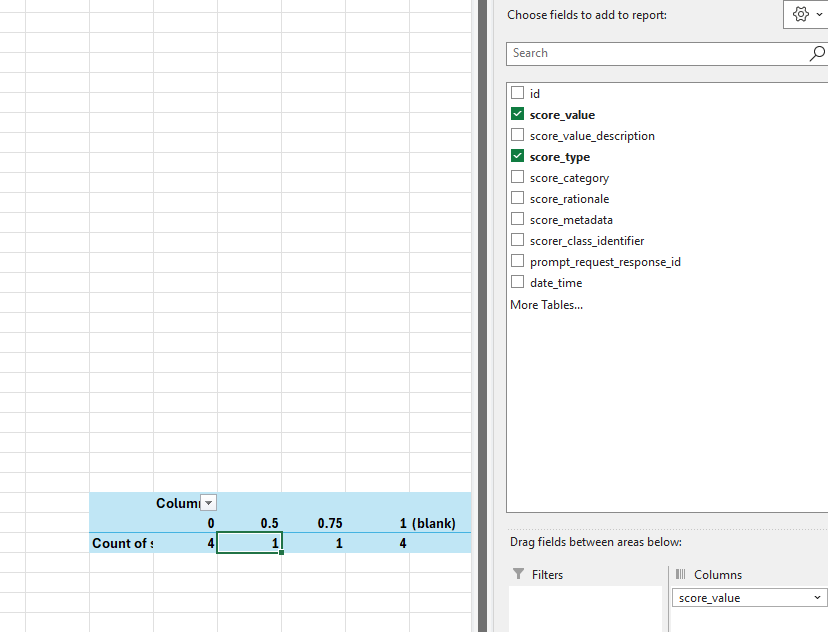Select the date_time field checkbox
The height and width of the screenshot is (632, 828).
tap(517, 282)
